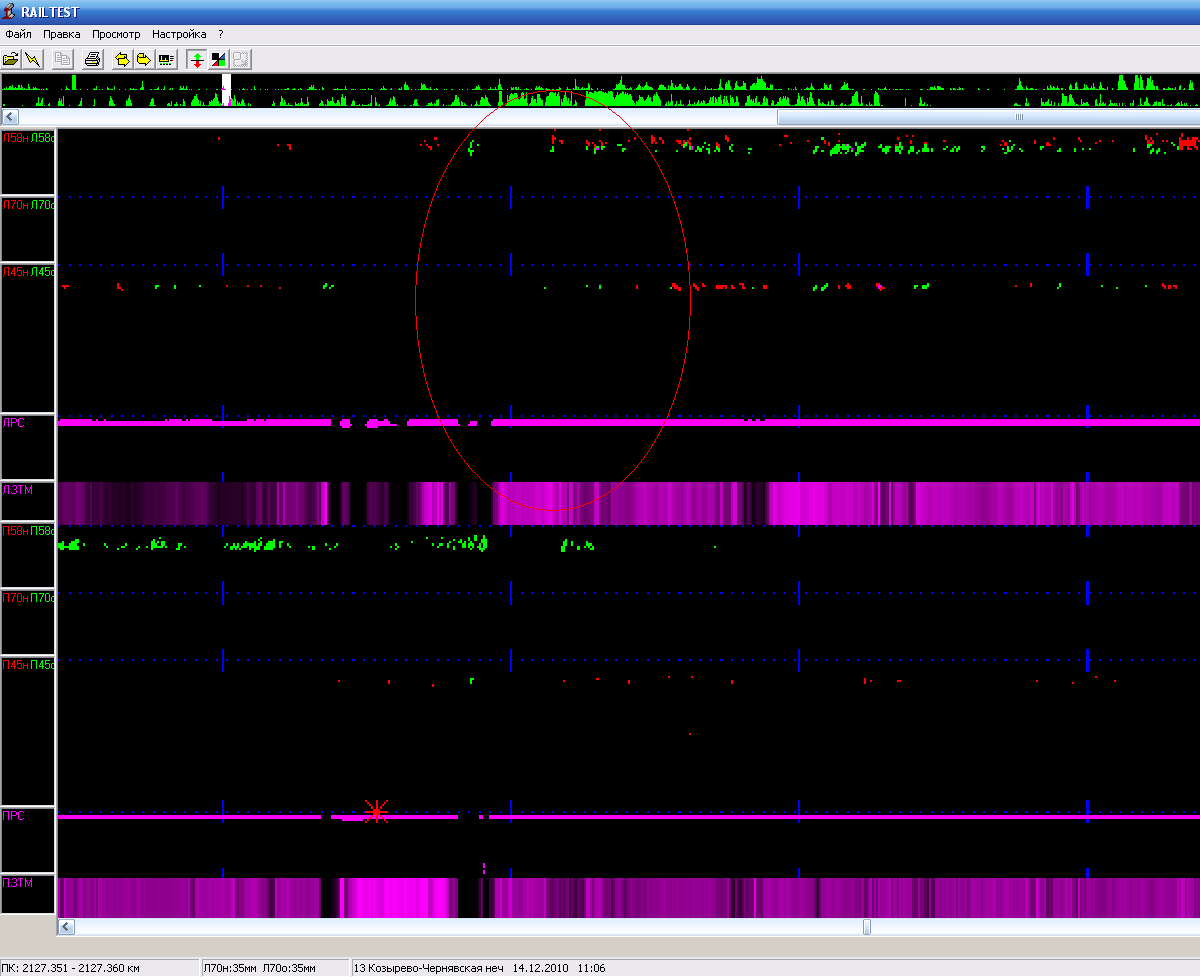1200x977 pixels.
Task: Click the printer icon in toolbar
Action: tap(93, 59)
